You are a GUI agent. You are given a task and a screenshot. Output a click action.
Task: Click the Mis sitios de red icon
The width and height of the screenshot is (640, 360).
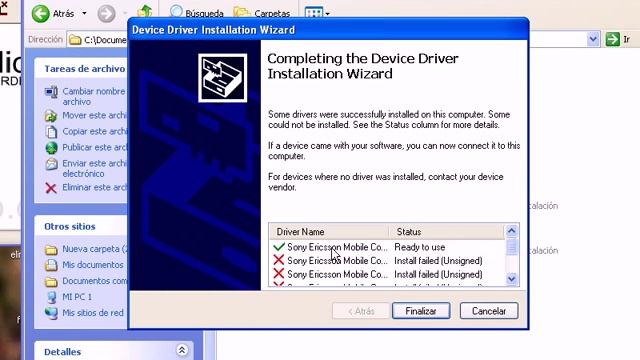pyautogui.click(x=51, y=313)
